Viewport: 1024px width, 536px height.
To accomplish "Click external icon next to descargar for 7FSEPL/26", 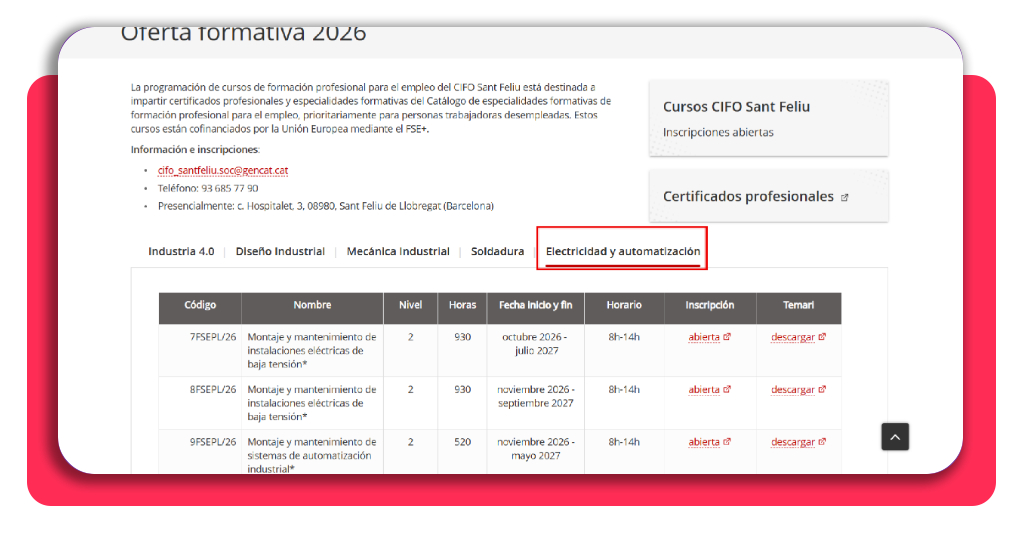I will (x=822, y=337).
